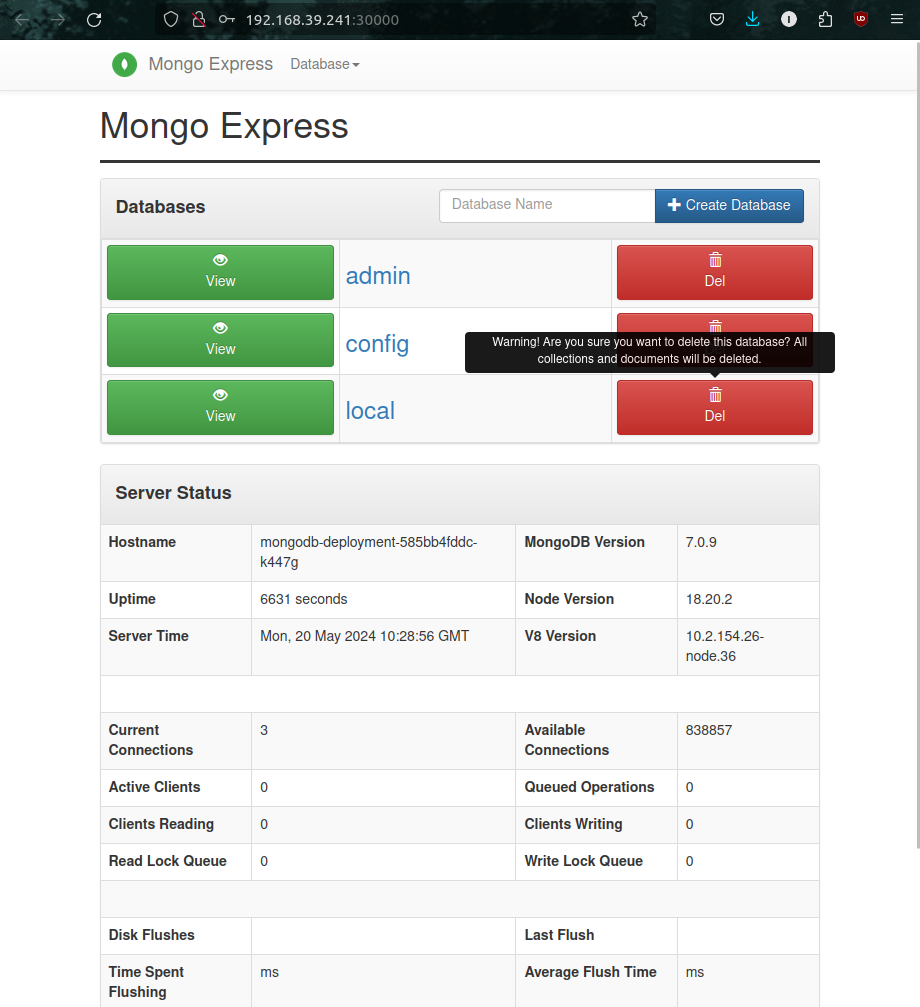Open the config database link
Viewport: 920px width, 1007px height.
point(378,344)
